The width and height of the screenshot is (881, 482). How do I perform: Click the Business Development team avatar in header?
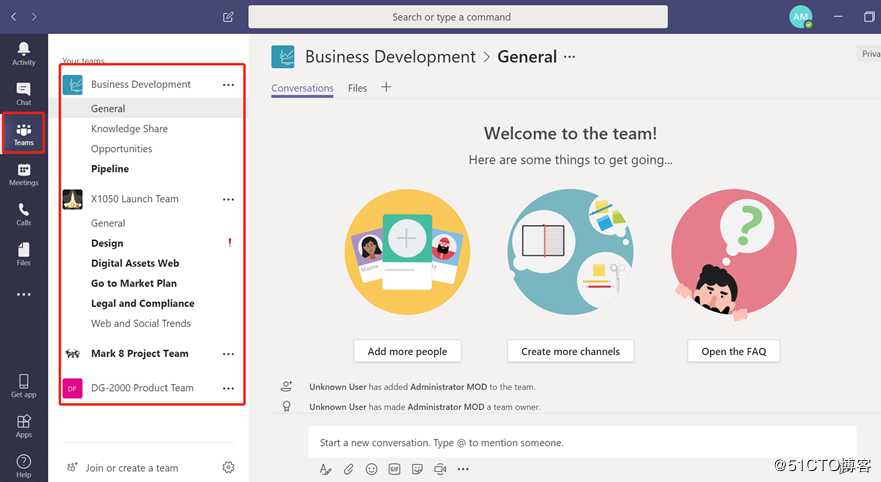point(283,57)
